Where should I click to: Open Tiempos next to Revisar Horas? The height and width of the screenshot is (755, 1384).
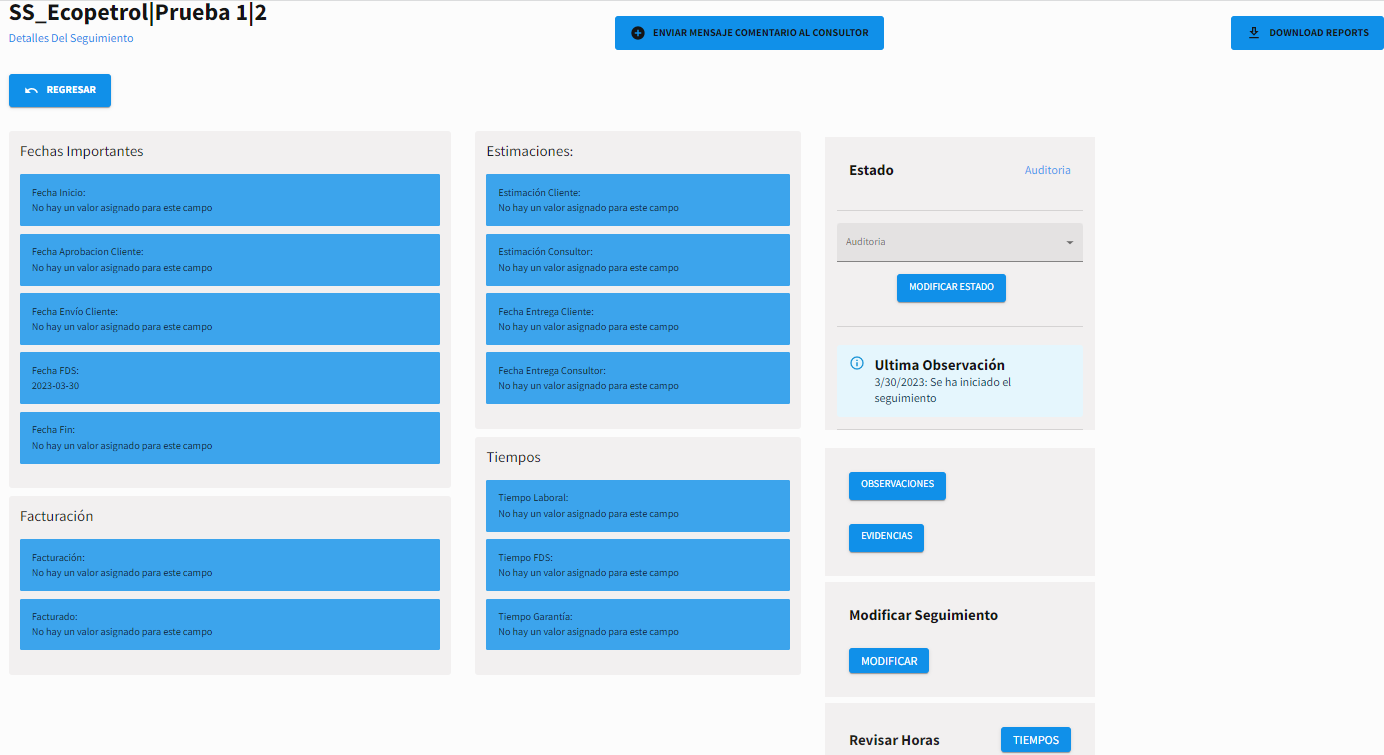click(x=1036, y=740)
